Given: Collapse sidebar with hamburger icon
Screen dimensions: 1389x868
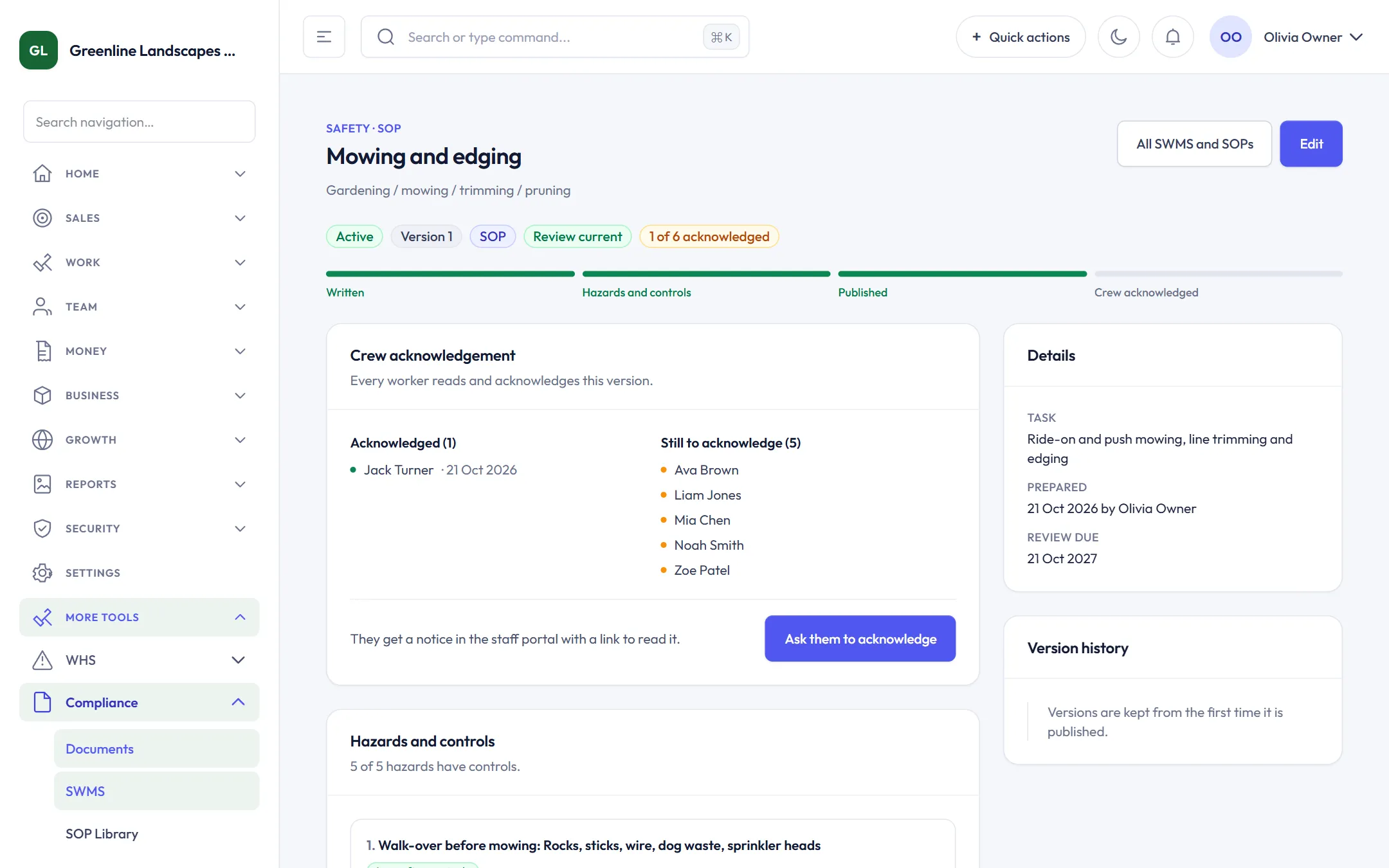Looking at the screenshot, I should (323, 37).
